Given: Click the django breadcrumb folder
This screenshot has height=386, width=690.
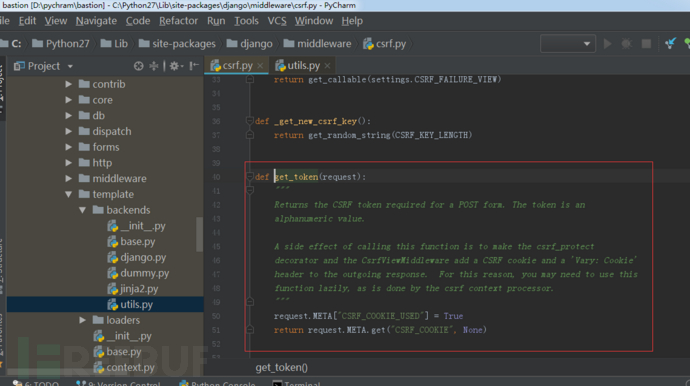Looking at the screenshot, I should pyautogui.click(x=250, y=44).
